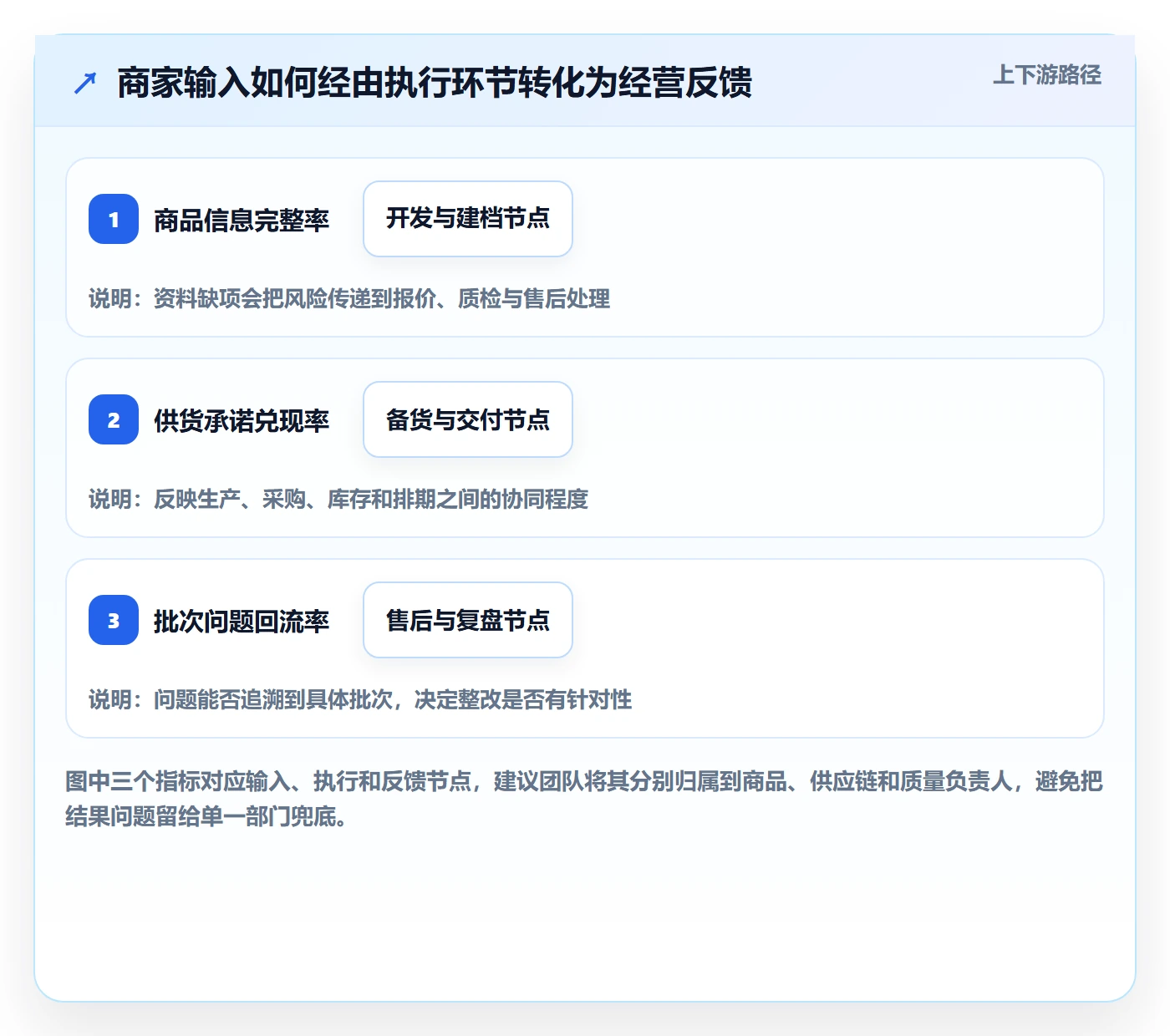The height and width of the screenshot is (1036, 1170).
Task: Click the summary paragraph starting 图中三个指标
Action: [x=584, y=799]
